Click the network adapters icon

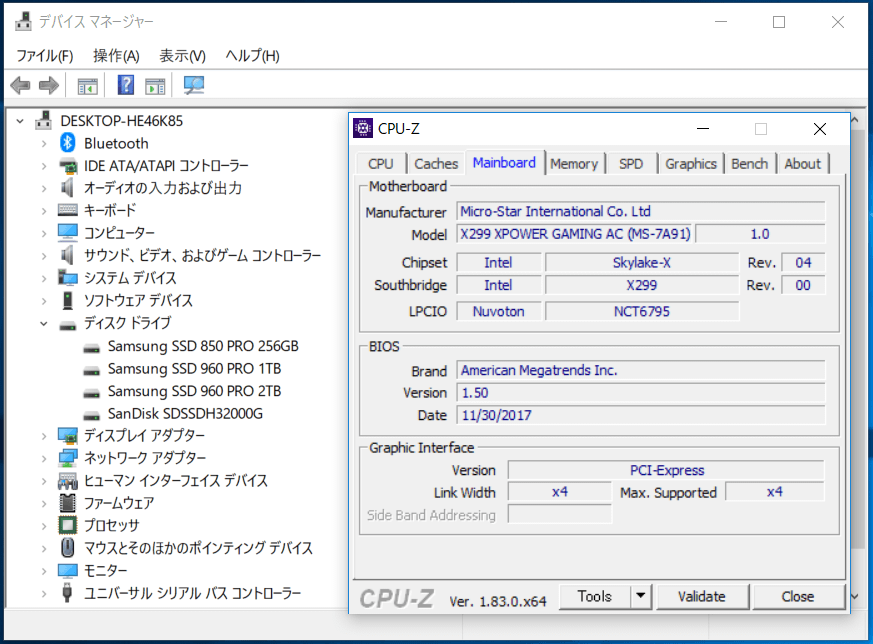click(68, 458)
